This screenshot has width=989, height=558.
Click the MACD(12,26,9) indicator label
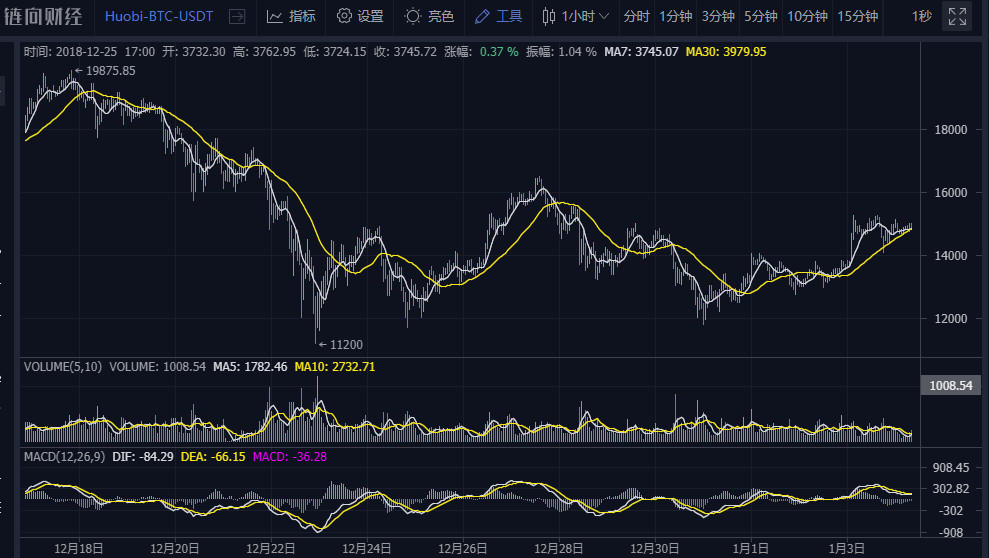[x=64, y=456]
